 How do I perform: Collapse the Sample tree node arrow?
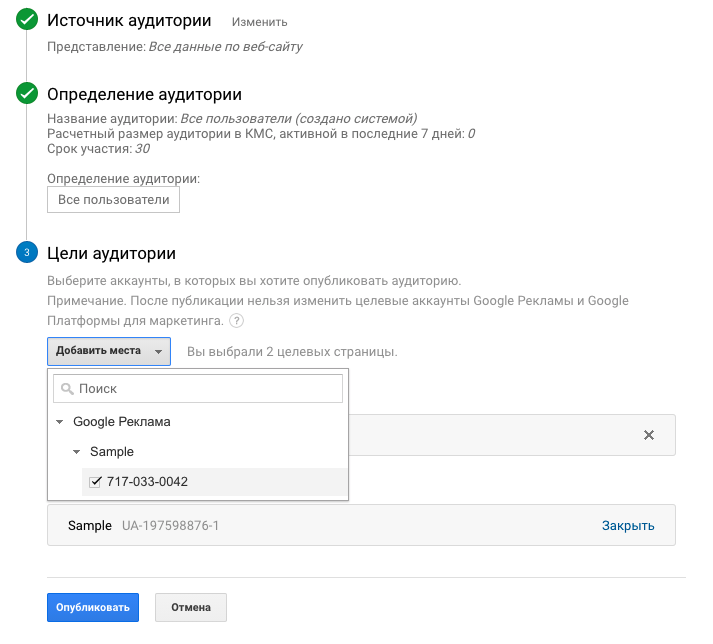[77, 452]
